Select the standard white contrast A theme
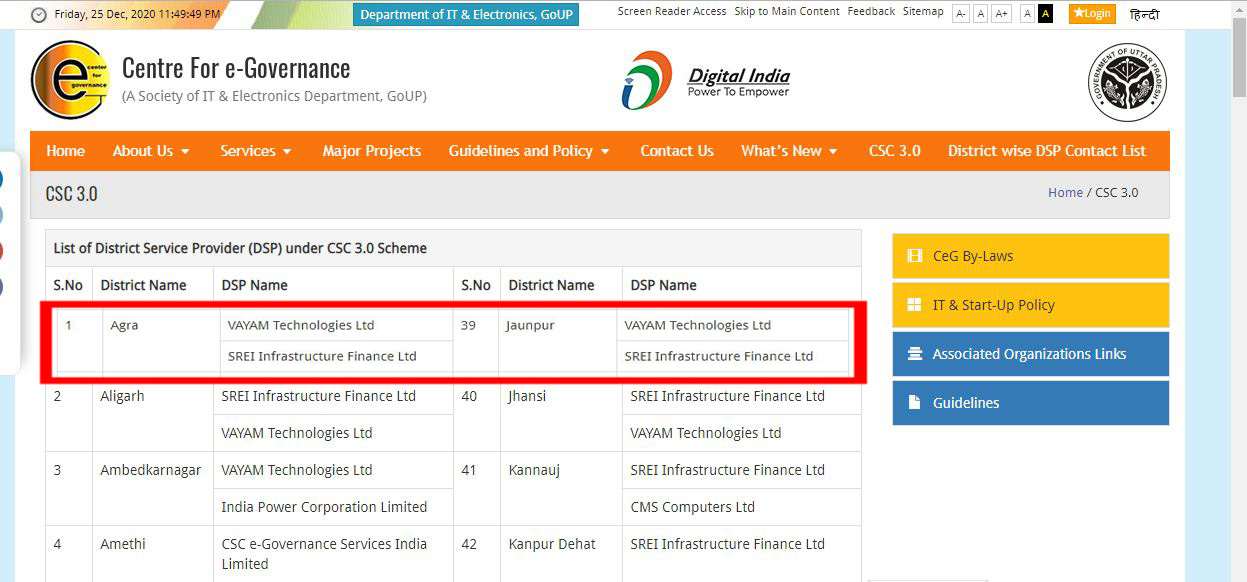 coord(1027,13)
